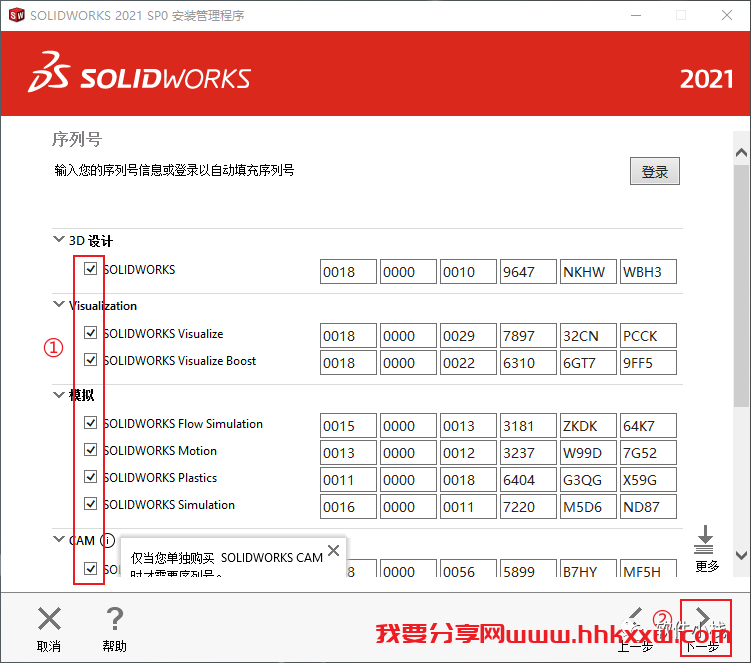Click Motion serial field W99D

point(588,452)
